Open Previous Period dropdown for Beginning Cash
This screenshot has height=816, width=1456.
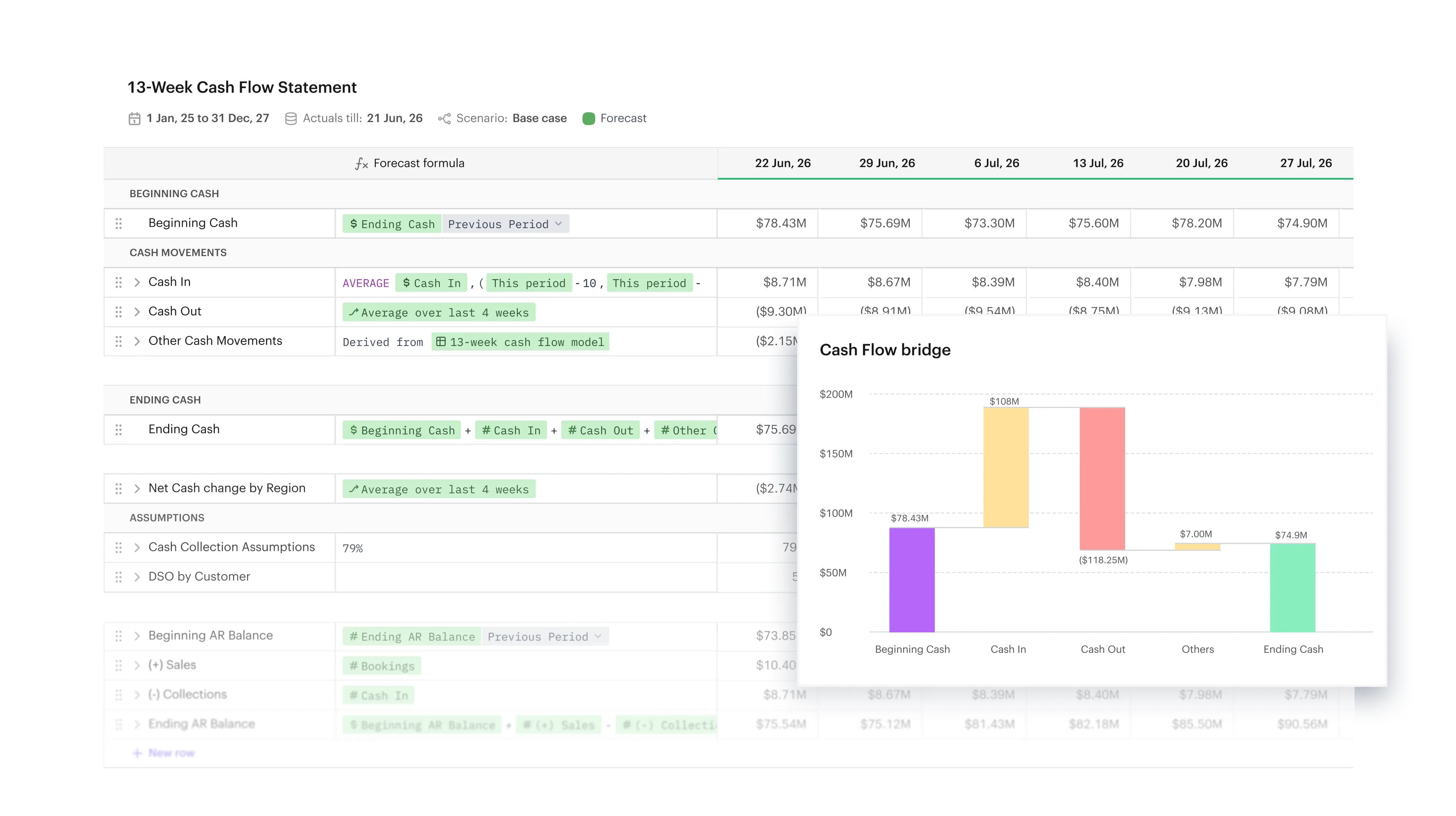point(505,224)
